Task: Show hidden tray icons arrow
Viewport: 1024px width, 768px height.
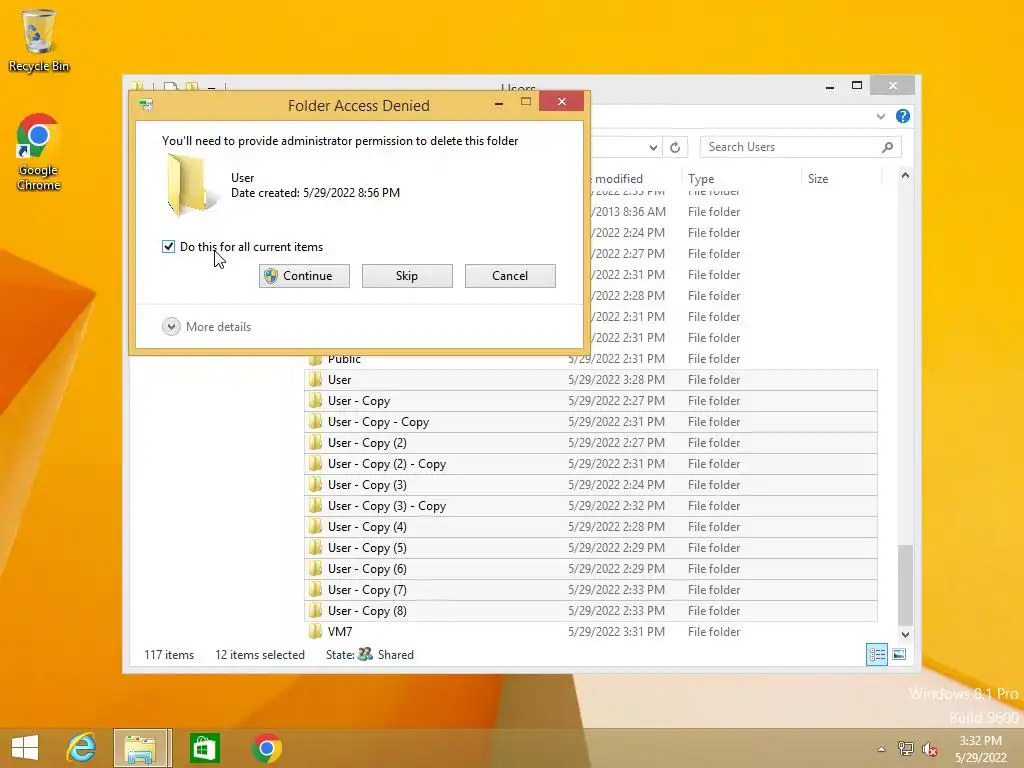Action: click(x=881, y=749)
